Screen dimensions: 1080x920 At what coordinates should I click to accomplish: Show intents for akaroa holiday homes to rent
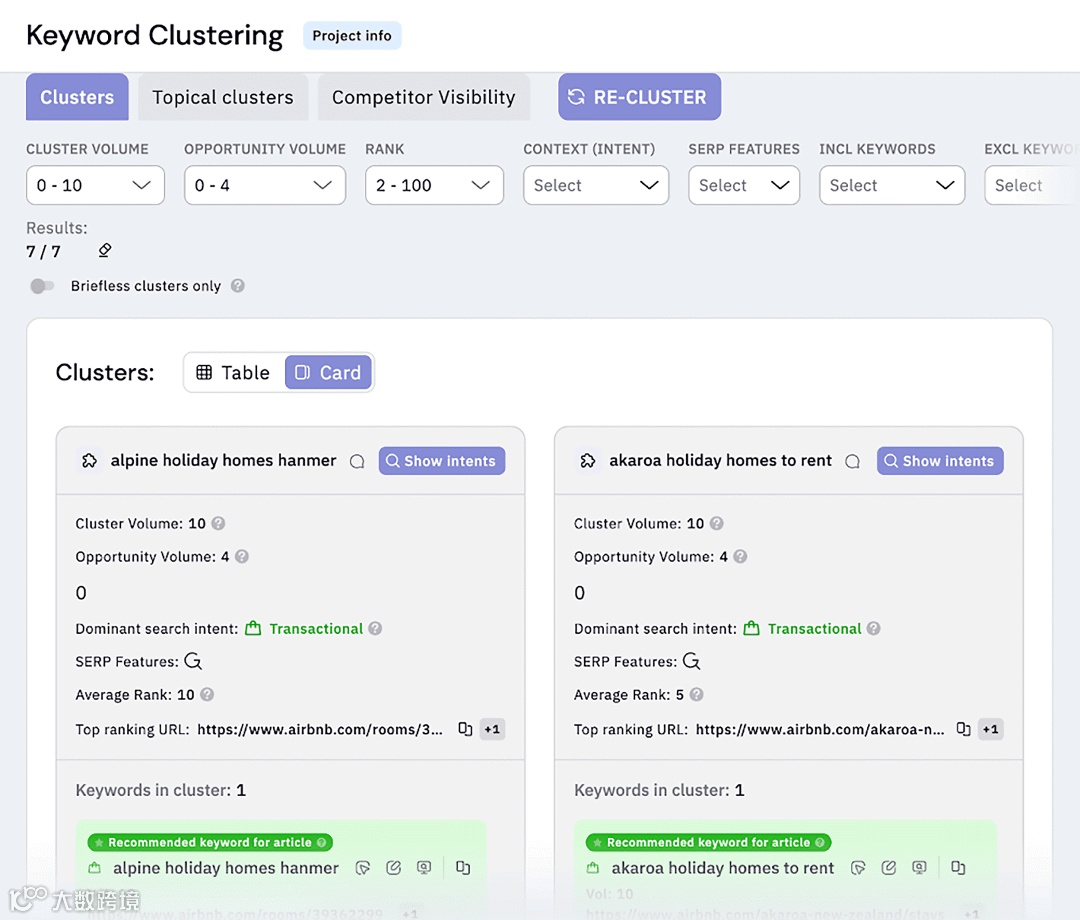(939, 461)
